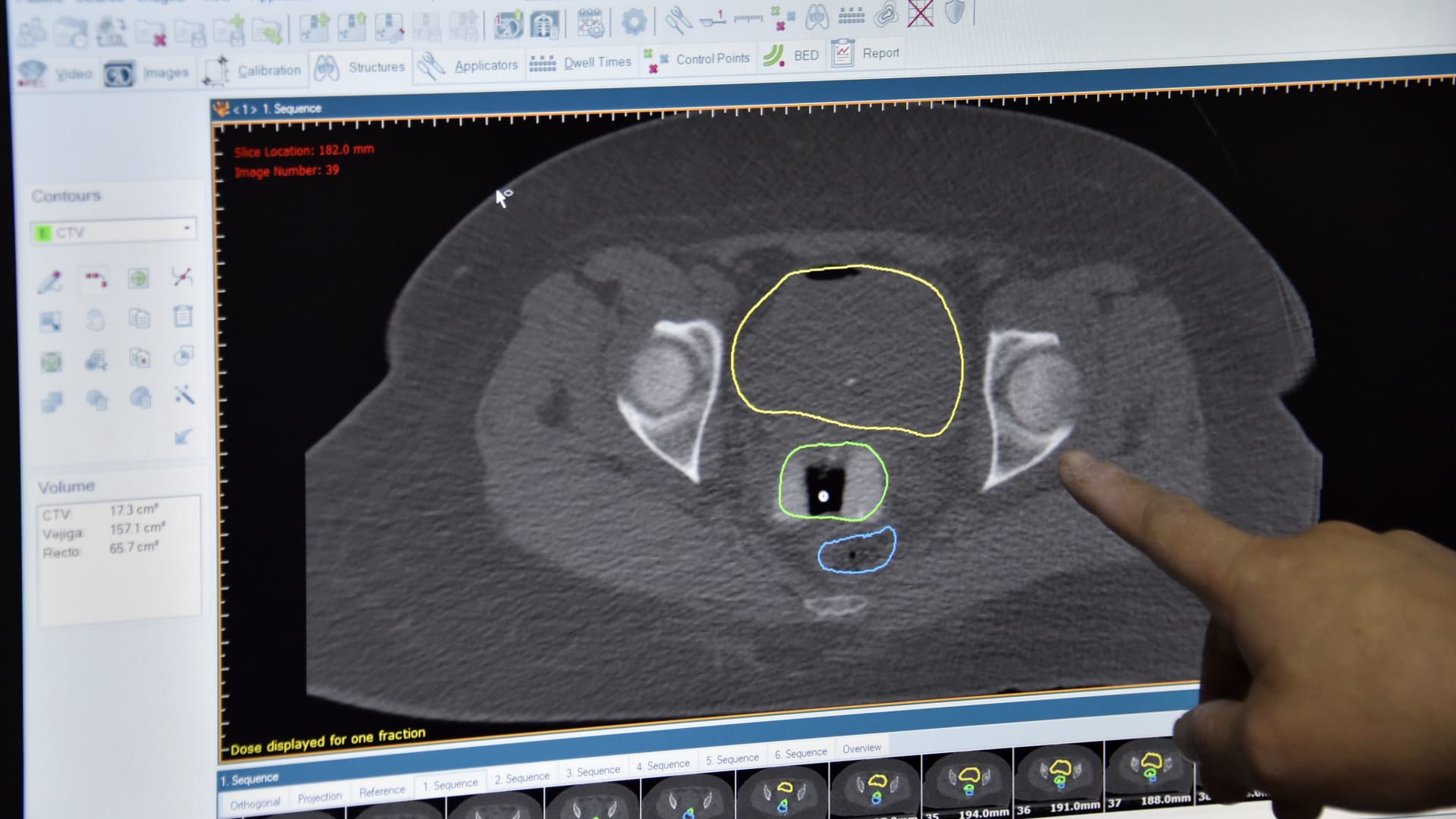Click the green CTV color swatch
The image size is (1456, 819).
43,233
